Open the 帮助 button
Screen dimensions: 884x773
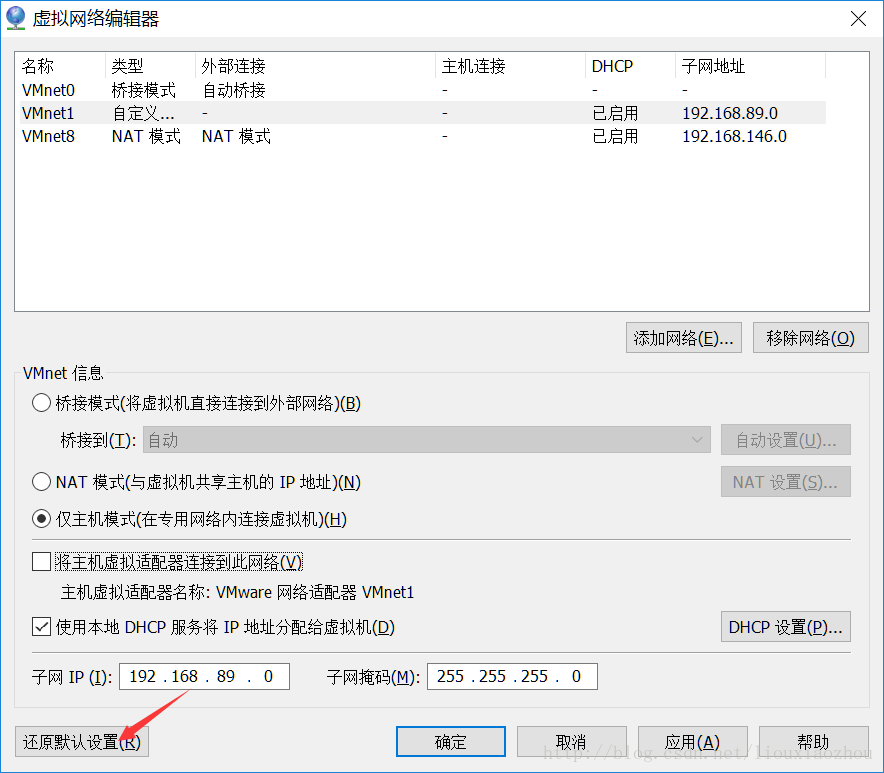pyautogui.click(x=814, y=741)
